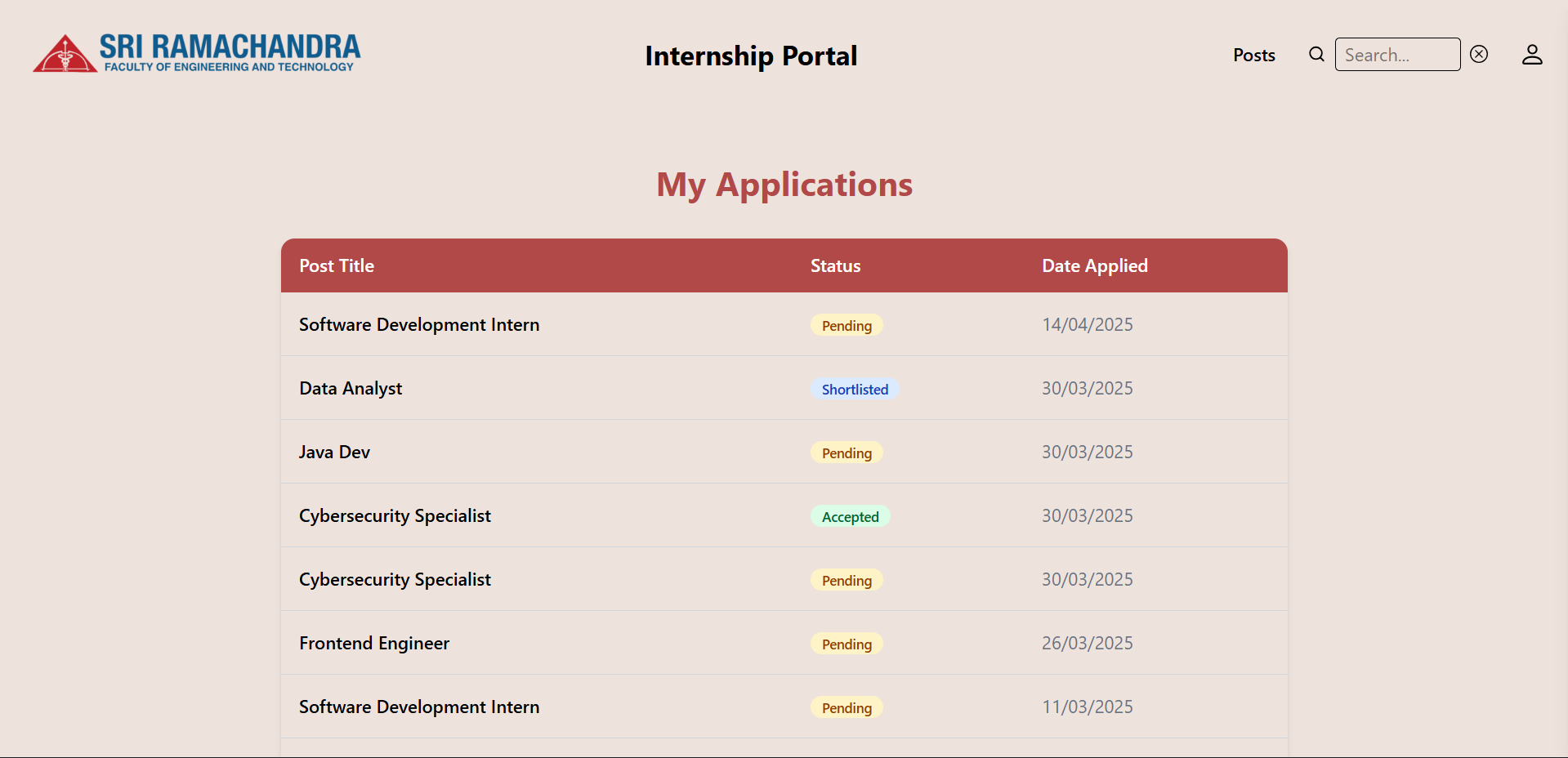Click the Accepted Cybersecurity Specialist title

tap(395, 515)
